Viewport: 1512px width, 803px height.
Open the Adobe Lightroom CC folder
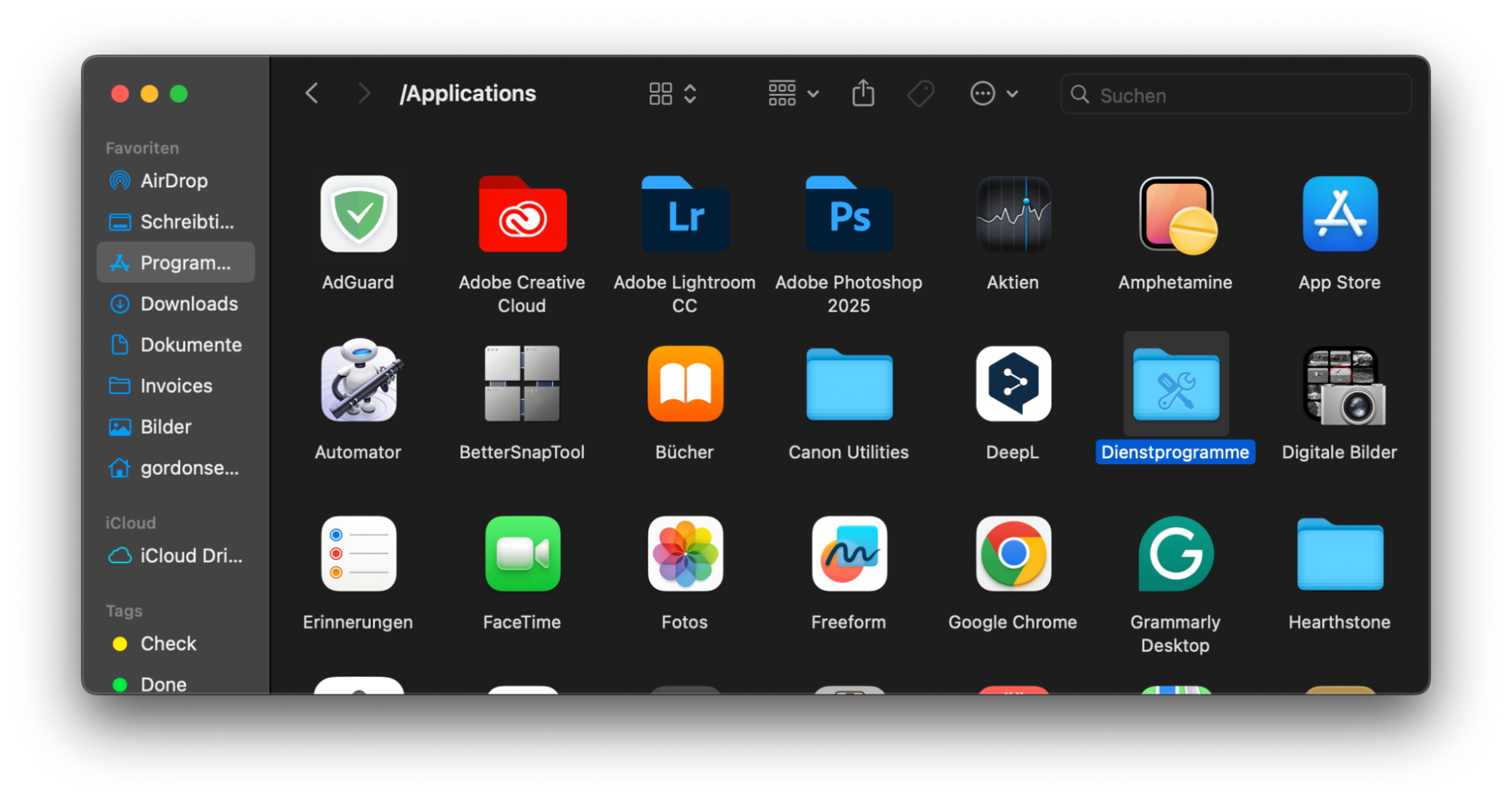(685, 214)
